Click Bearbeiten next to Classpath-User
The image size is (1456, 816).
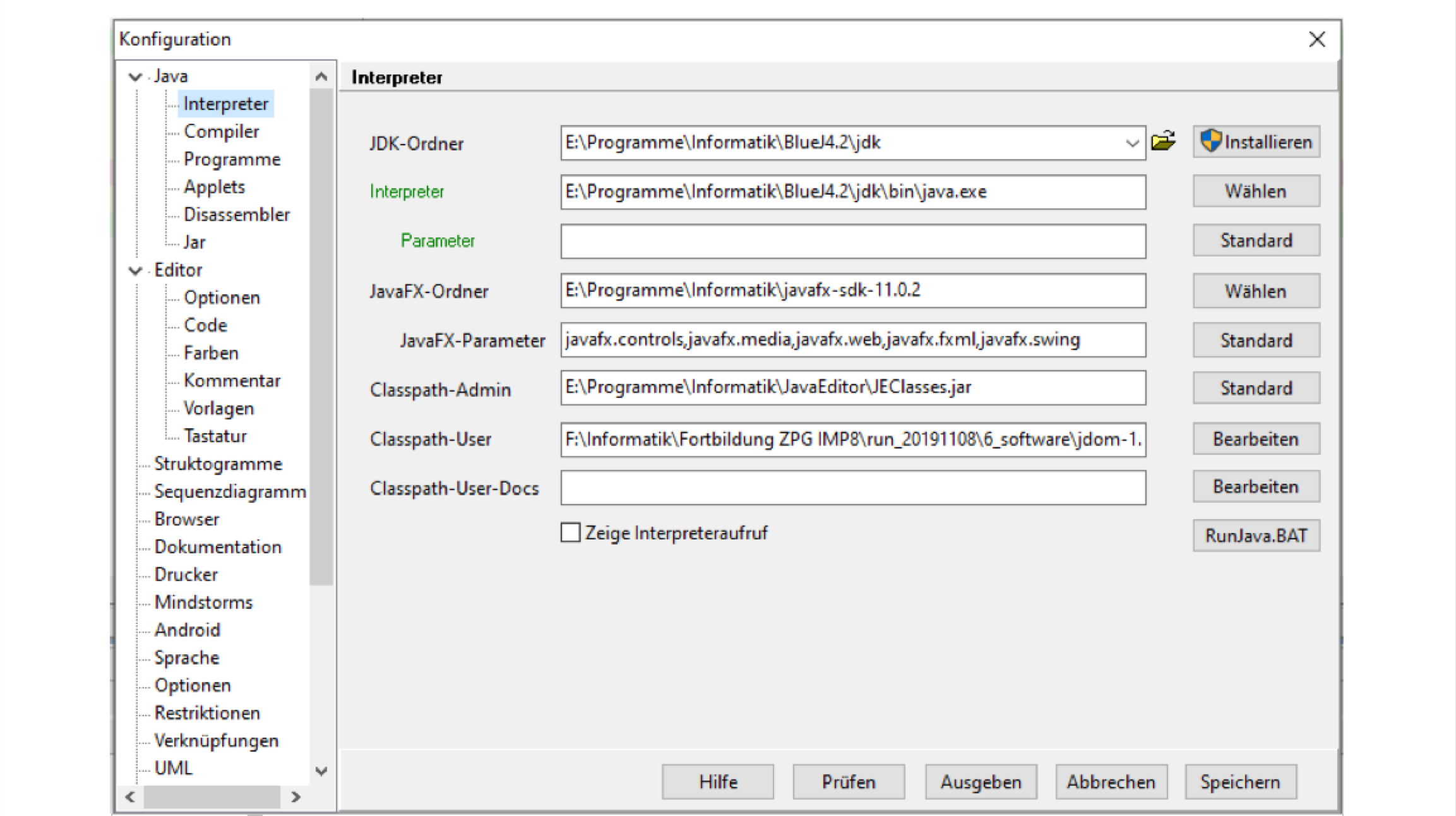click(x=1256, y=439)
